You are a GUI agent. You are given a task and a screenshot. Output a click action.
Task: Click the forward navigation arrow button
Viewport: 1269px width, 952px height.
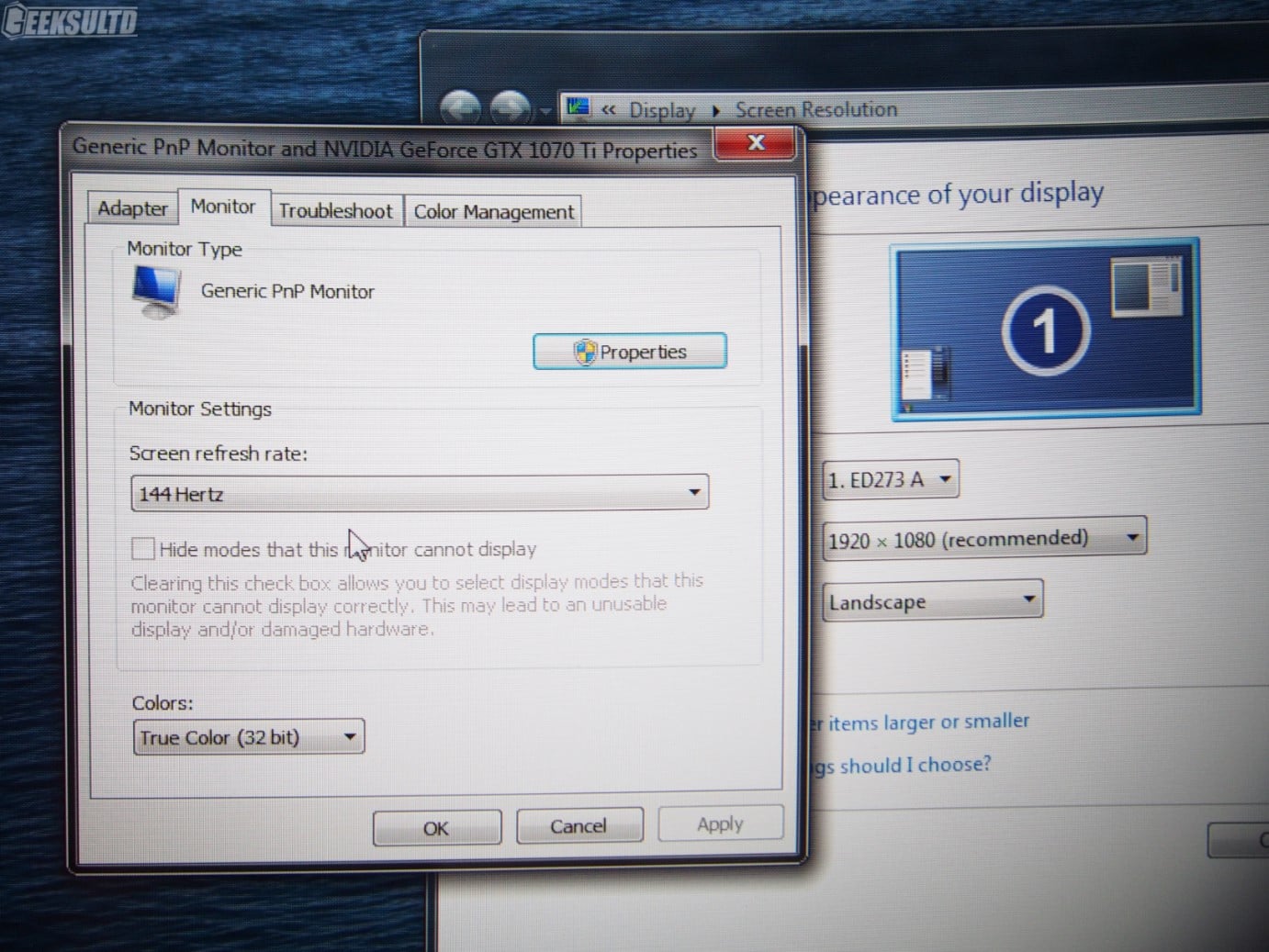[x=511, y=109]
